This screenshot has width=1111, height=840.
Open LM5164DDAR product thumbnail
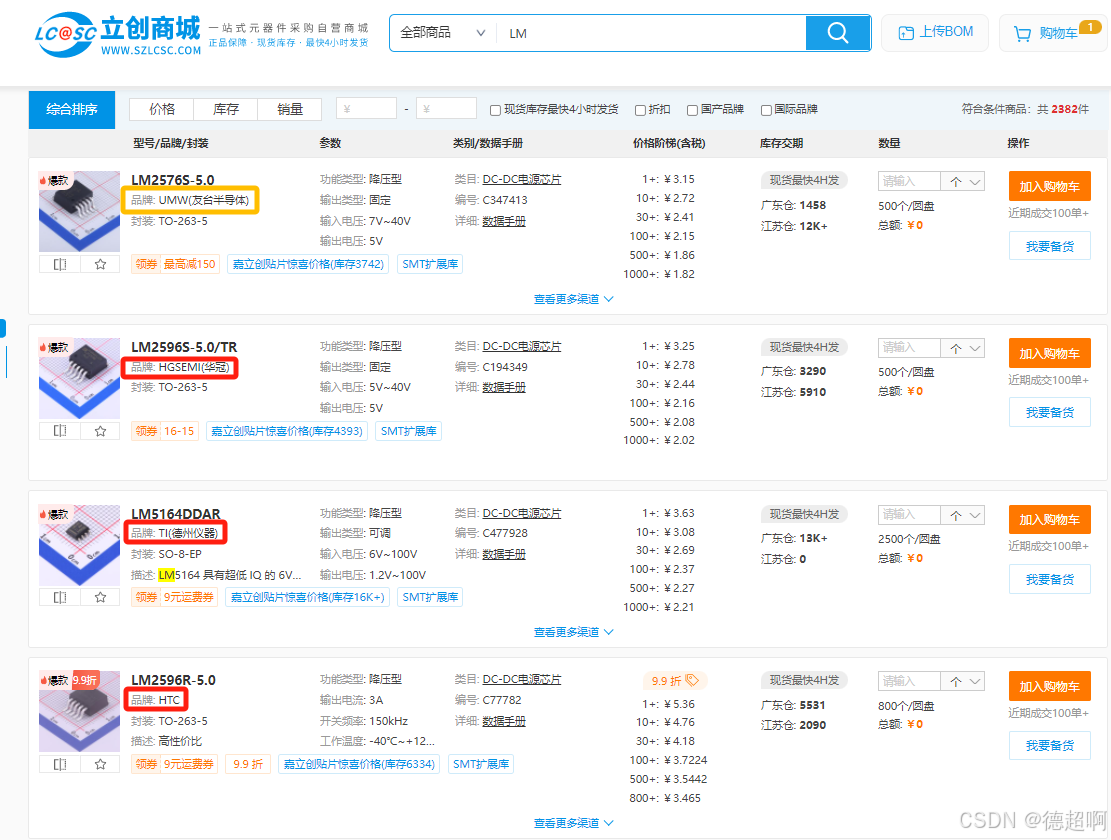[79, 545]
